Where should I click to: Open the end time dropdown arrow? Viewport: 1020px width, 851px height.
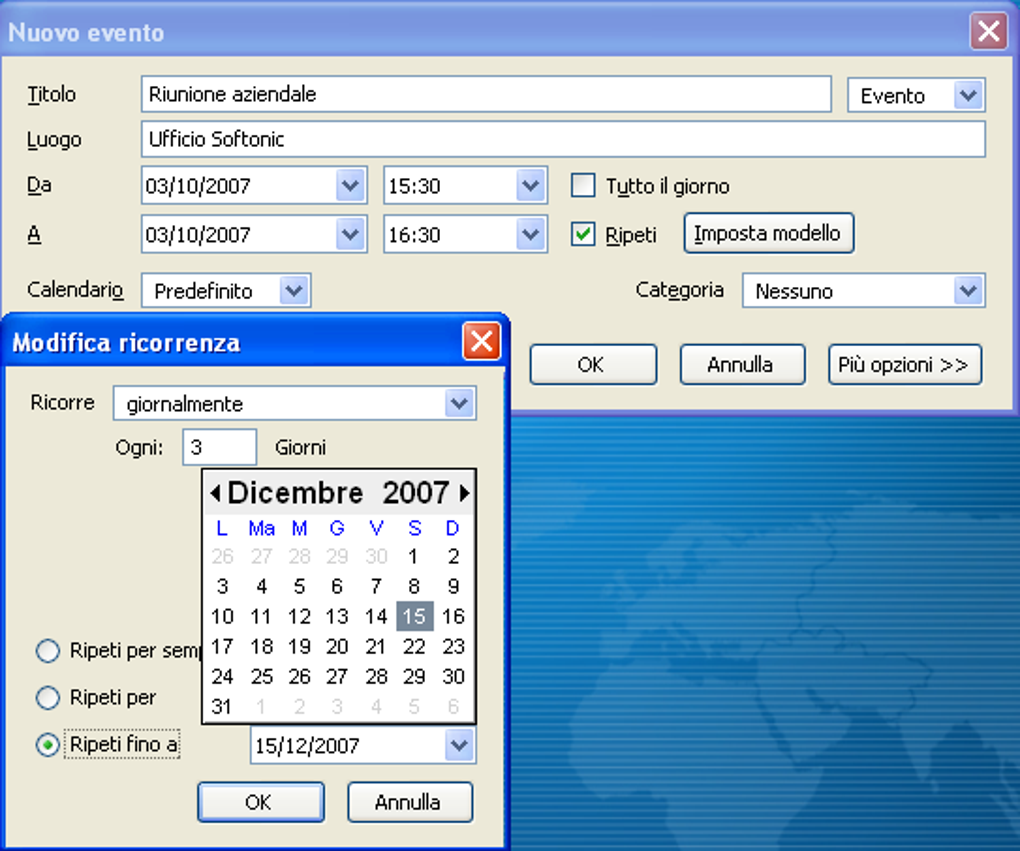[x=530, y=234]
